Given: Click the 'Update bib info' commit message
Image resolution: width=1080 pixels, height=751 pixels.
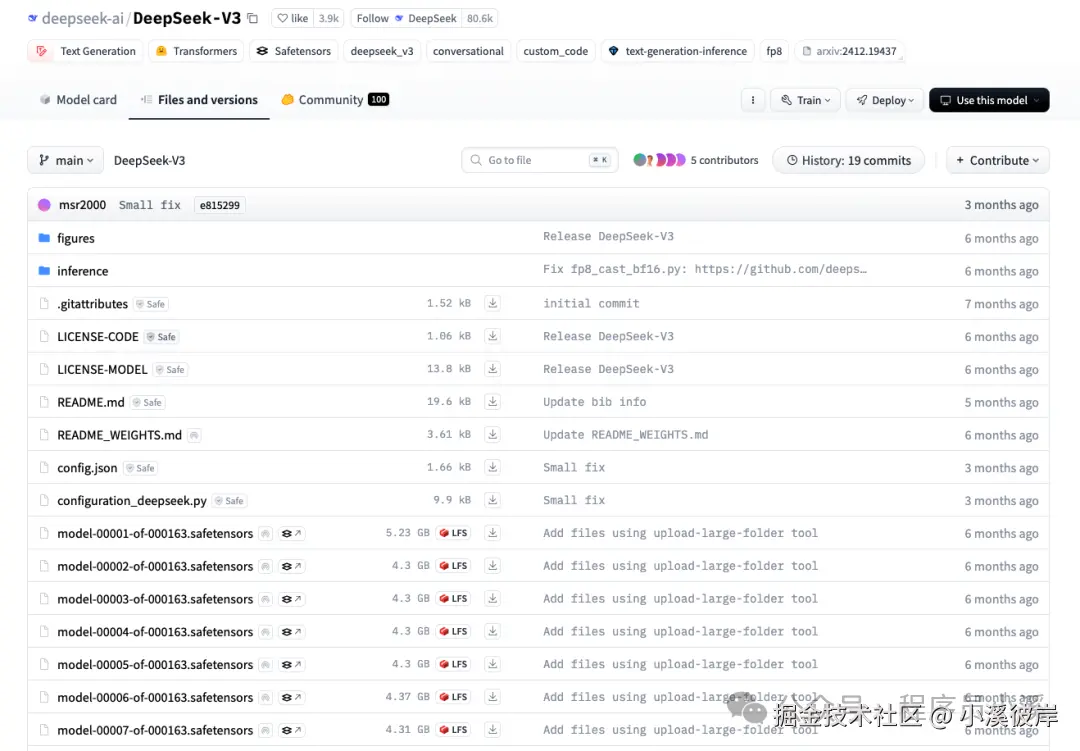Looking at the screenshot, I should point(594,402).
